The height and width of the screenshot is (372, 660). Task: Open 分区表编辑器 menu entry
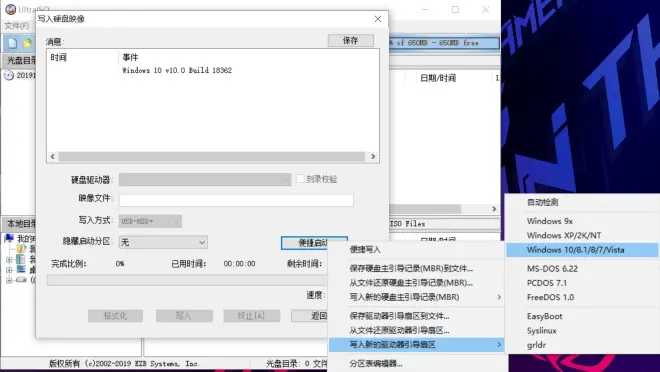376,363
